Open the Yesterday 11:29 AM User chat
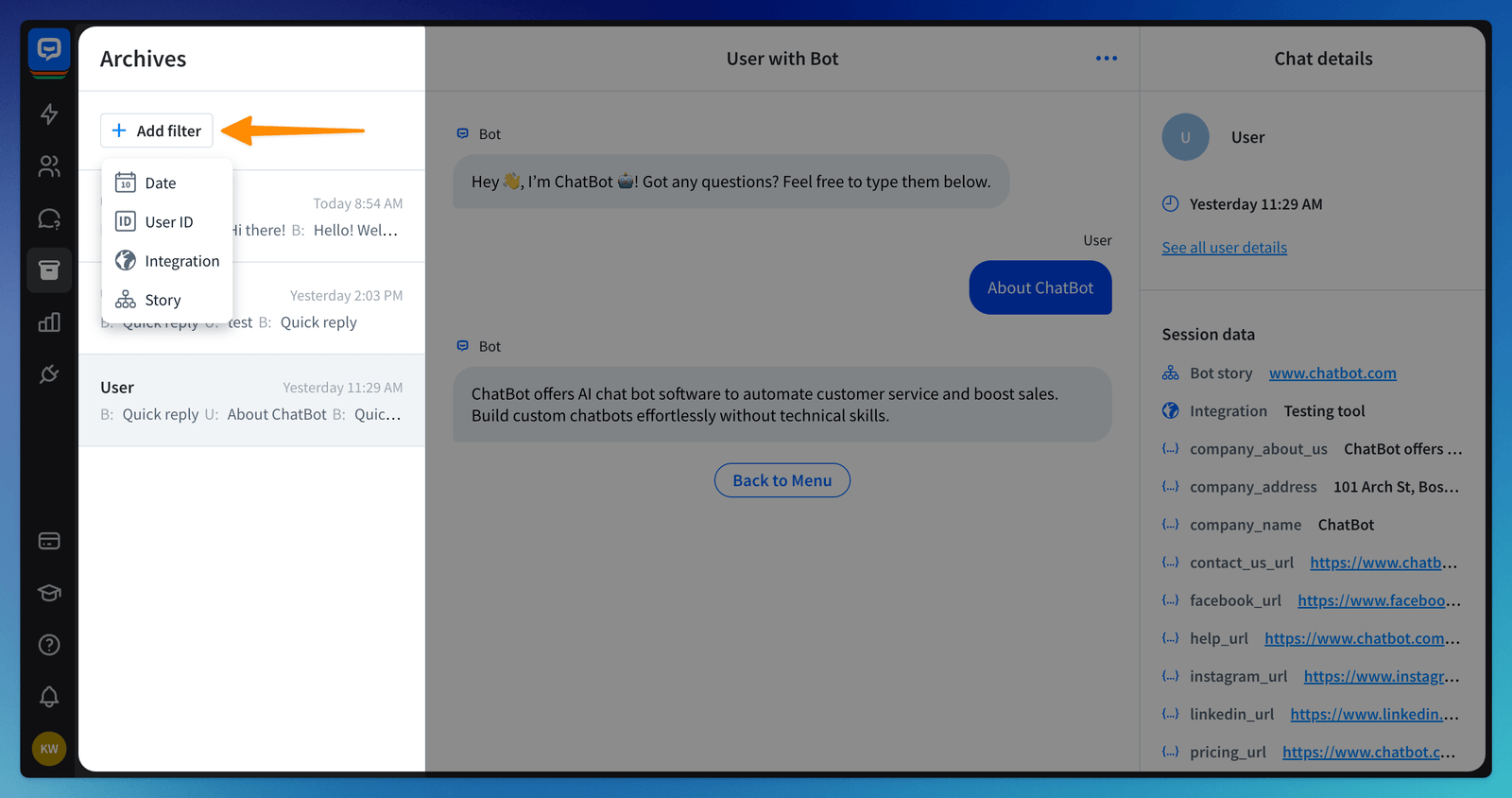 coord(251,400)
